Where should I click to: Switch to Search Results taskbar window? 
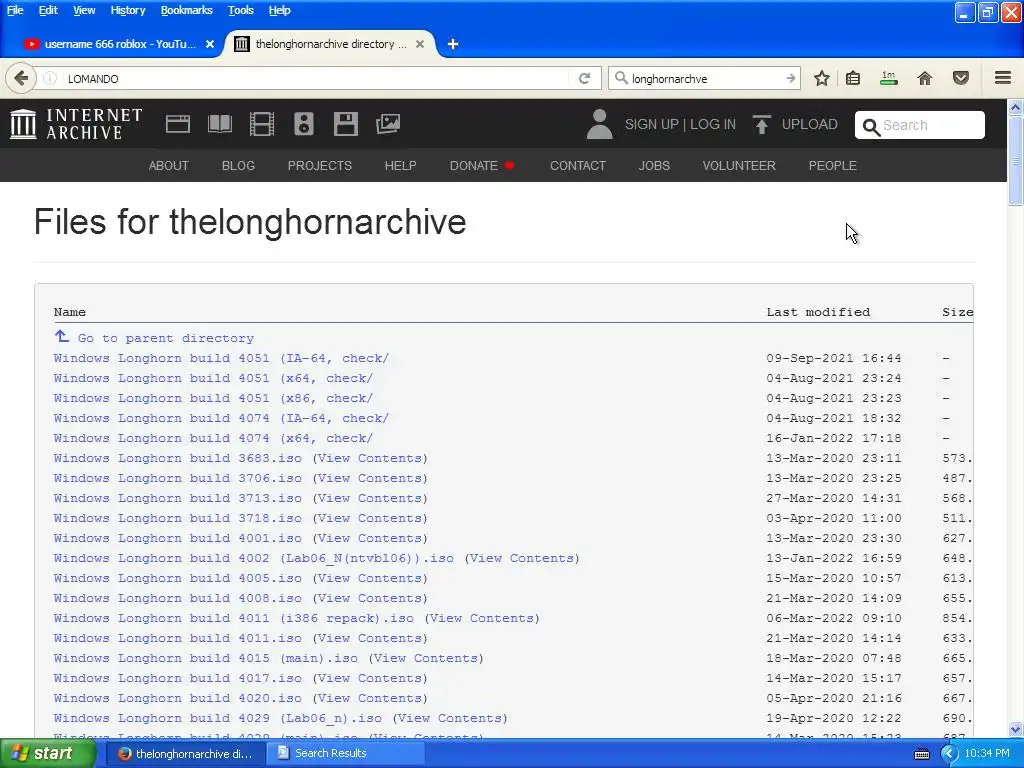pos(345,754)
